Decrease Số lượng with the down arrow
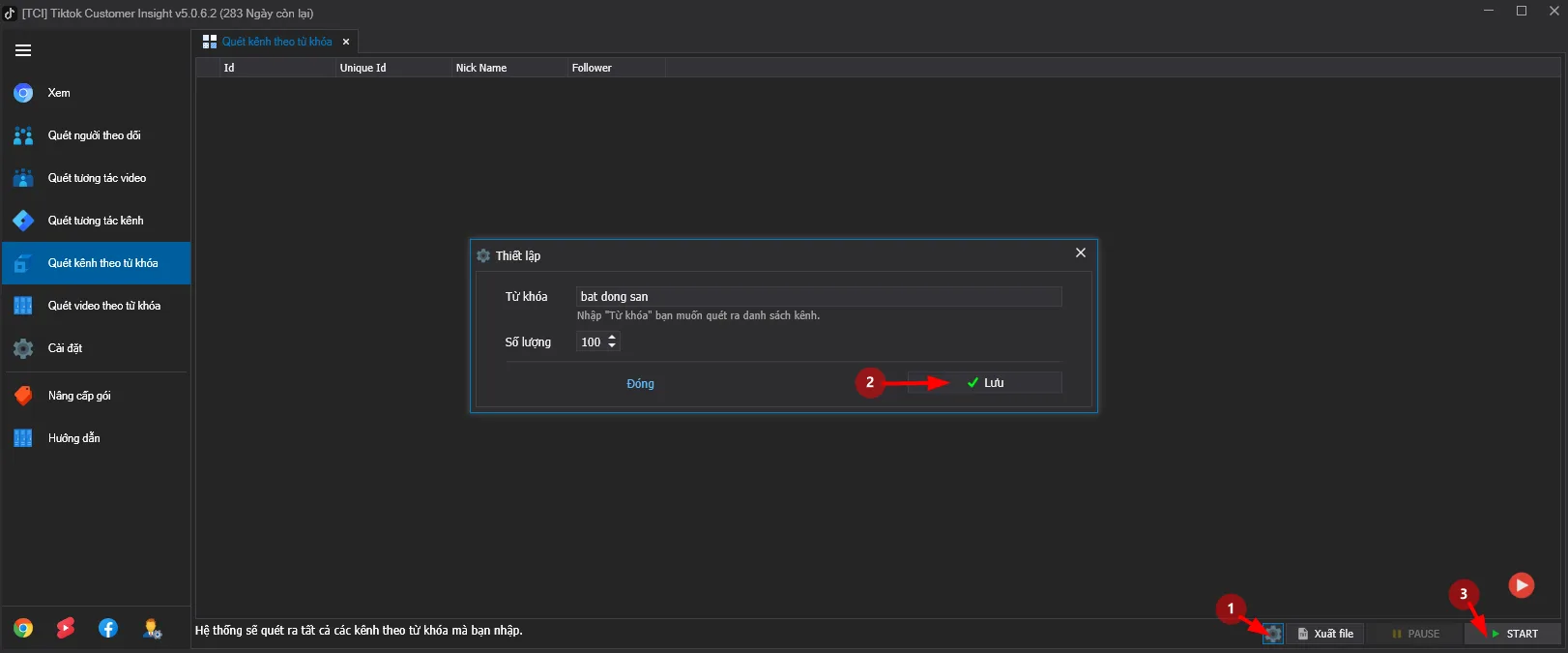The image size is (1568, 653). [x=612, y=346]
